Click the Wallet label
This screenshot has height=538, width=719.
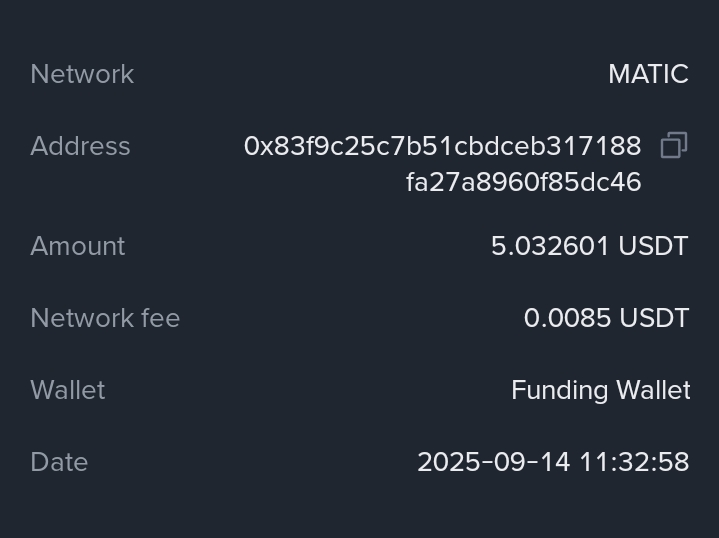[x=68, y=390]
